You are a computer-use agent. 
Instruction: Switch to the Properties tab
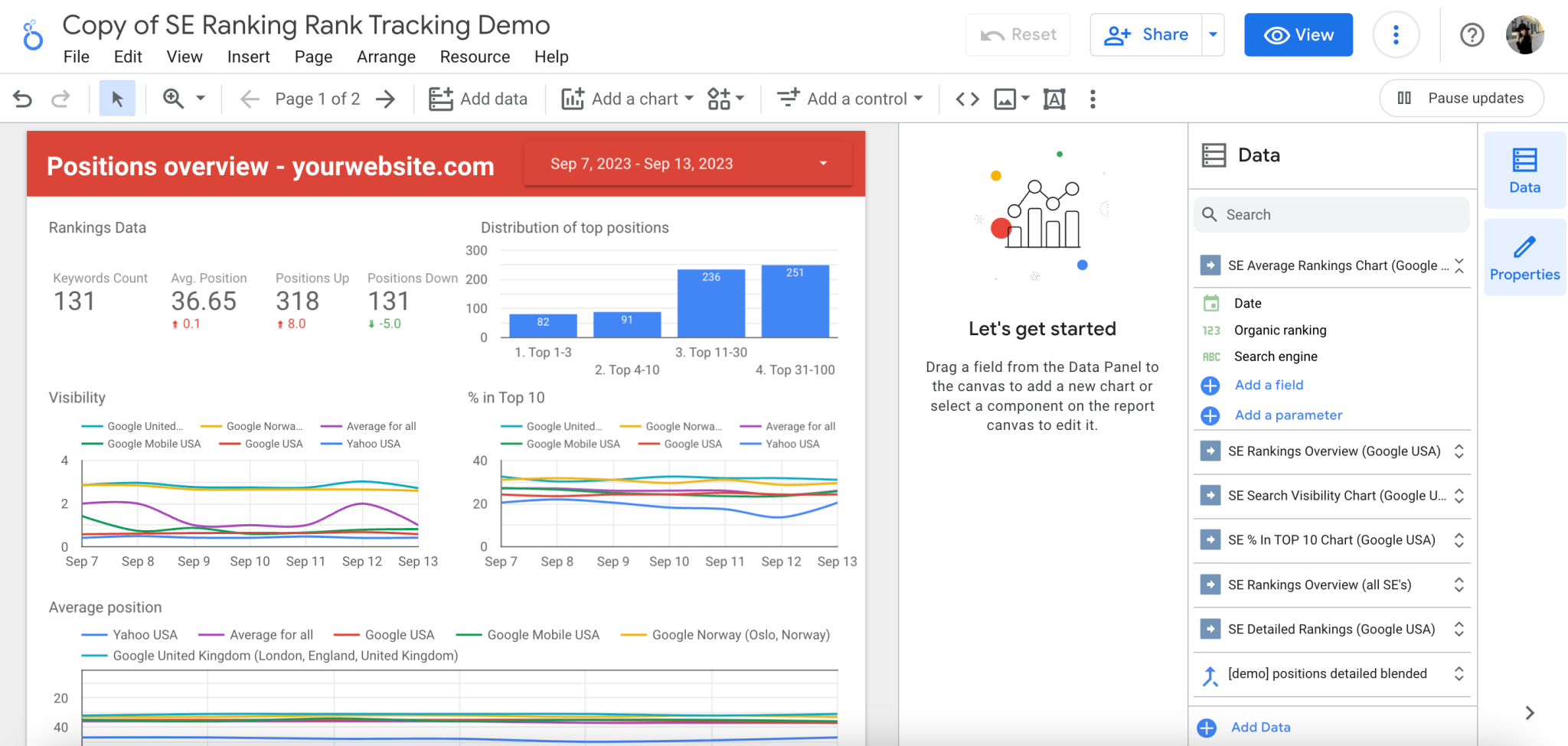tap(1524, 256)
